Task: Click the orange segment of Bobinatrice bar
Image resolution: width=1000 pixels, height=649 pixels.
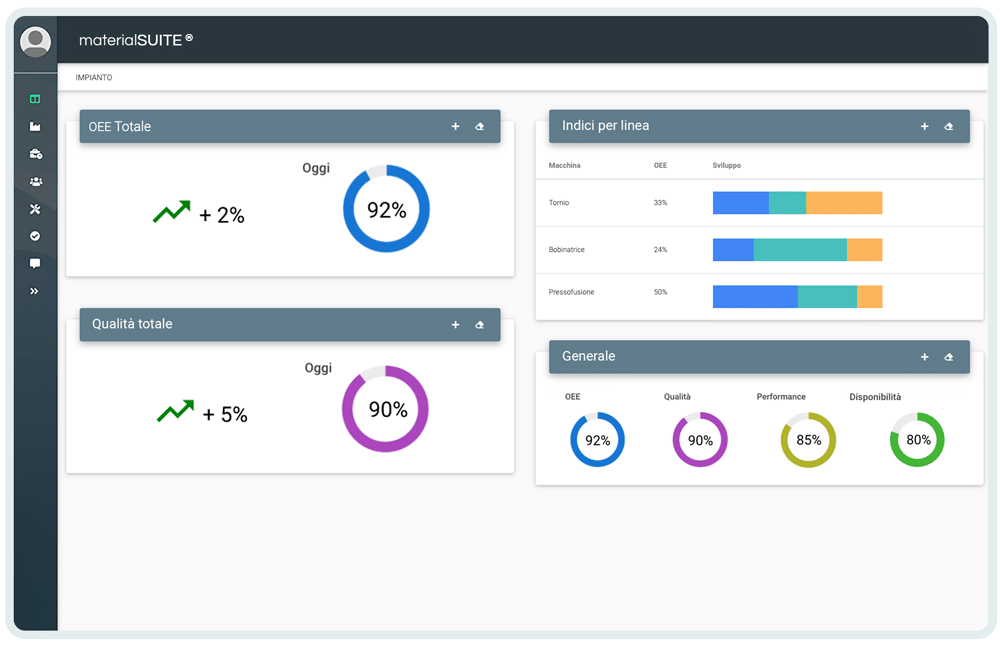Action: (x=864, y=250)
